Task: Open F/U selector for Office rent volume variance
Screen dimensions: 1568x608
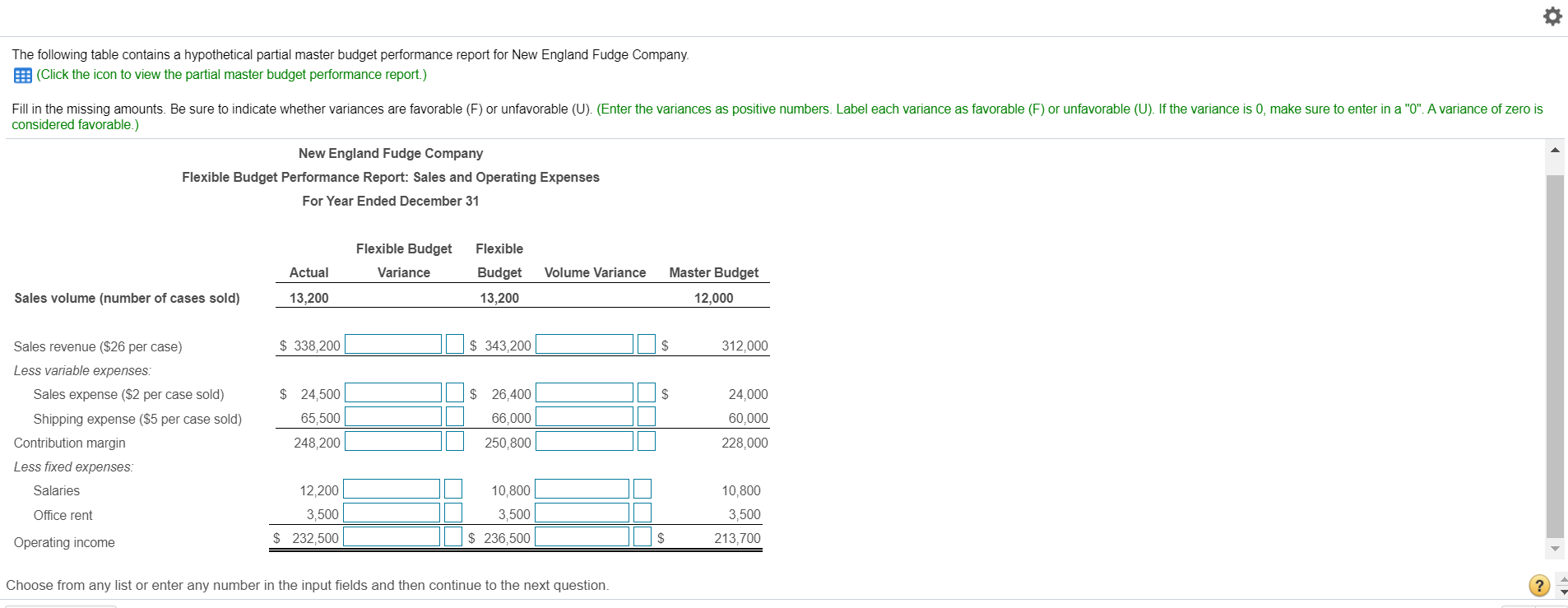Action: click(x=643, y=513)
